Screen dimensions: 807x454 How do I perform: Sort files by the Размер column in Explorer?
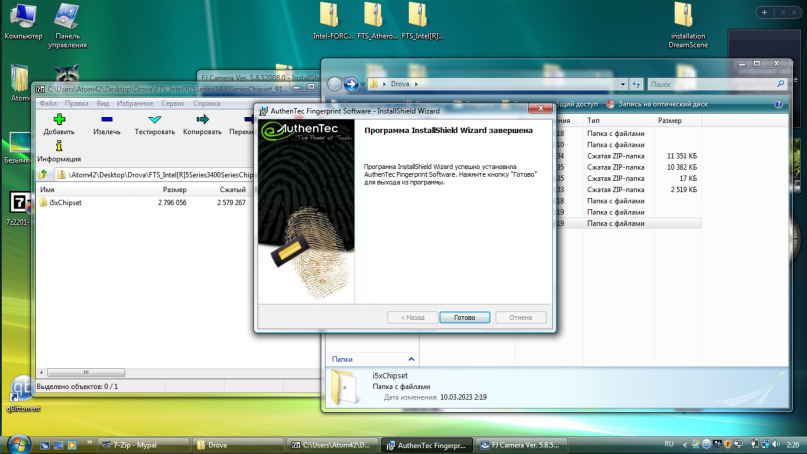coord(669,120)
